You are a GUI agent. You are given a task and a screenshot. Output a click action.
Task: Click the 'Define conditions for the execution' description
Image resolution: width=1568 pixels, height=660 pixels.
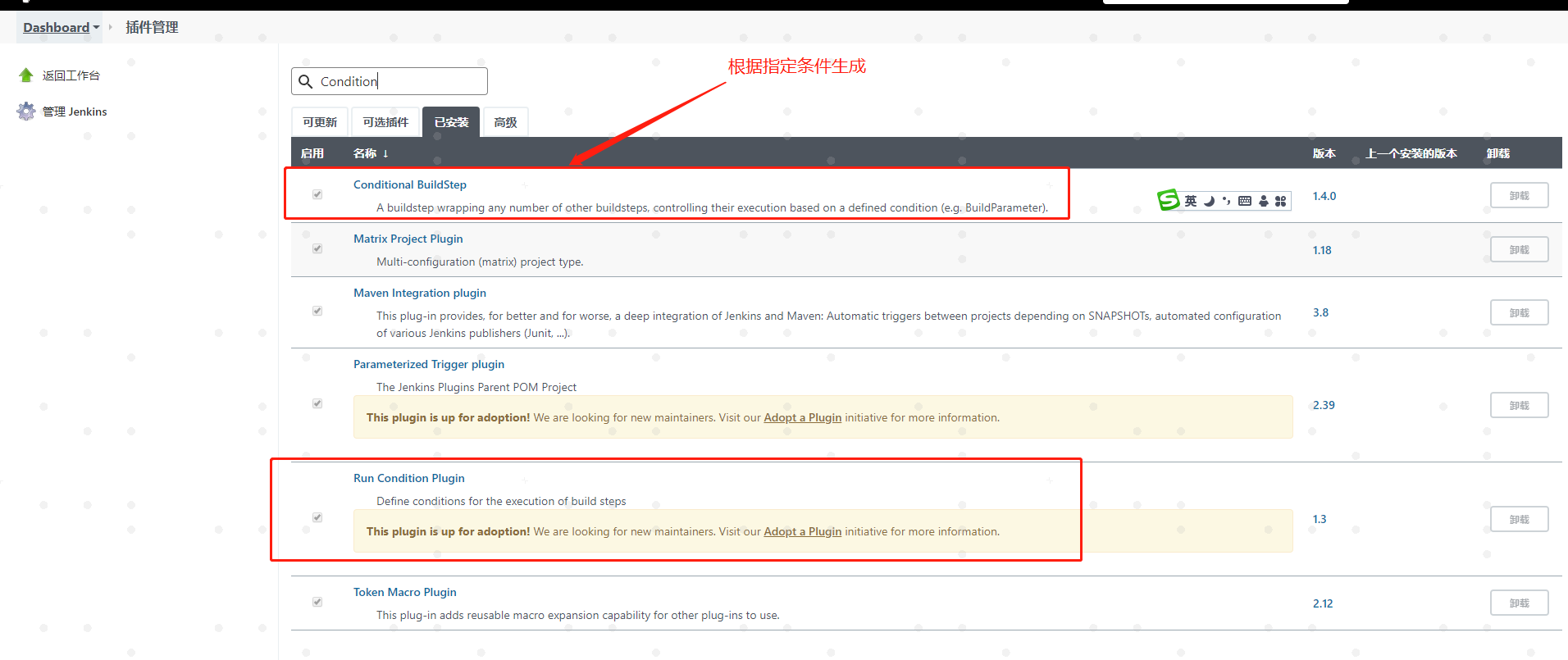[501, 501]
